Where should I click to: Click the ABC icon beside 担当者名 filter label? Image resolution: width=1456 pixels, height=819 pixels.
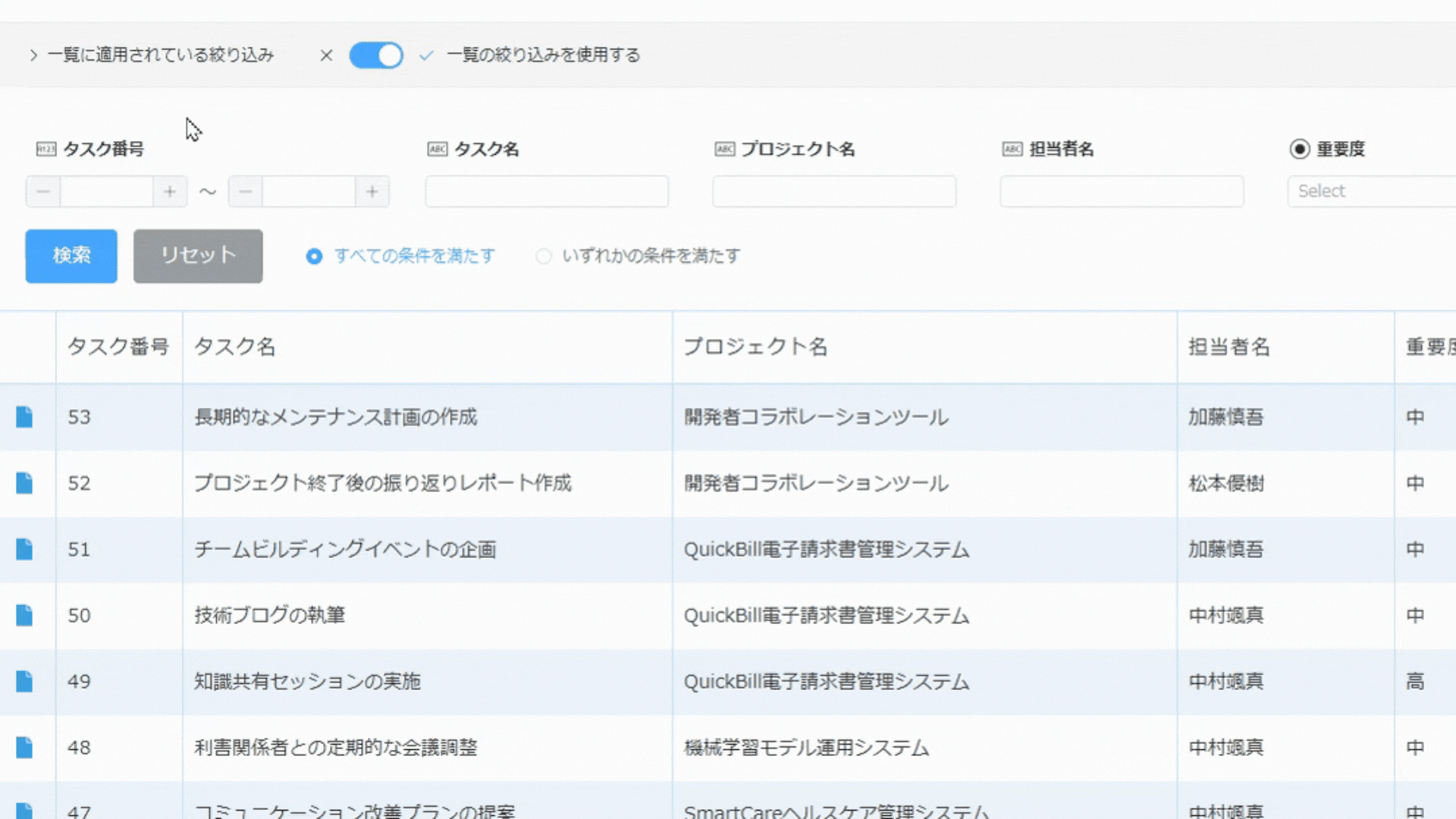(1012, 149)
